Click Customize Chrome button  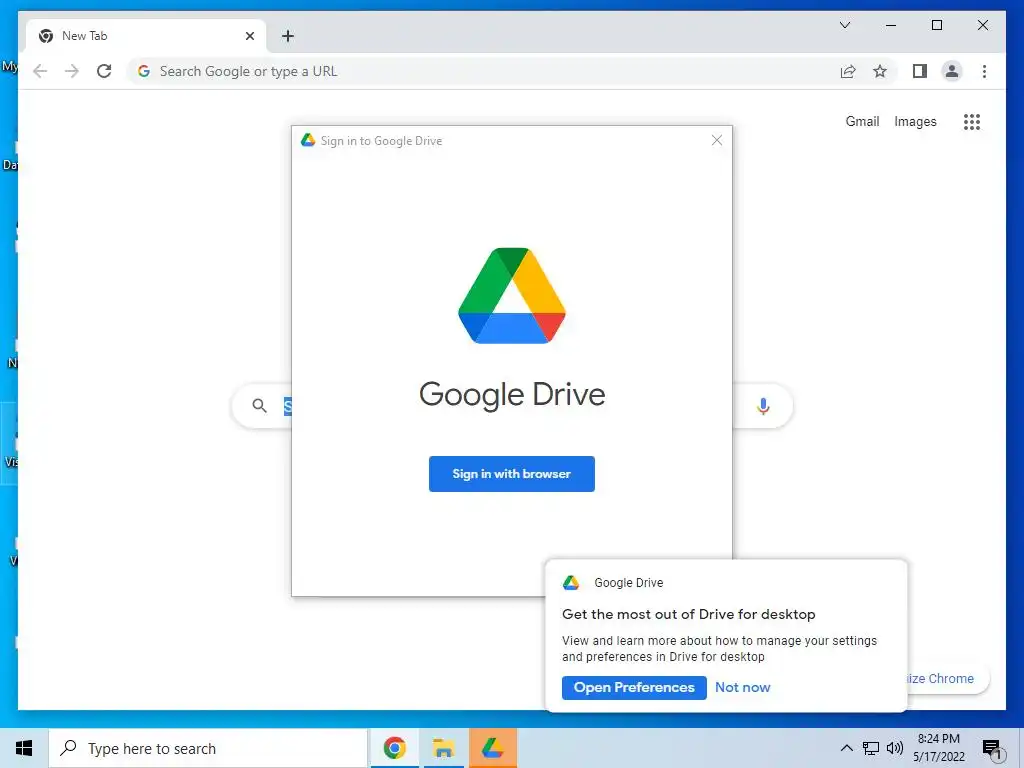(946, 679)
